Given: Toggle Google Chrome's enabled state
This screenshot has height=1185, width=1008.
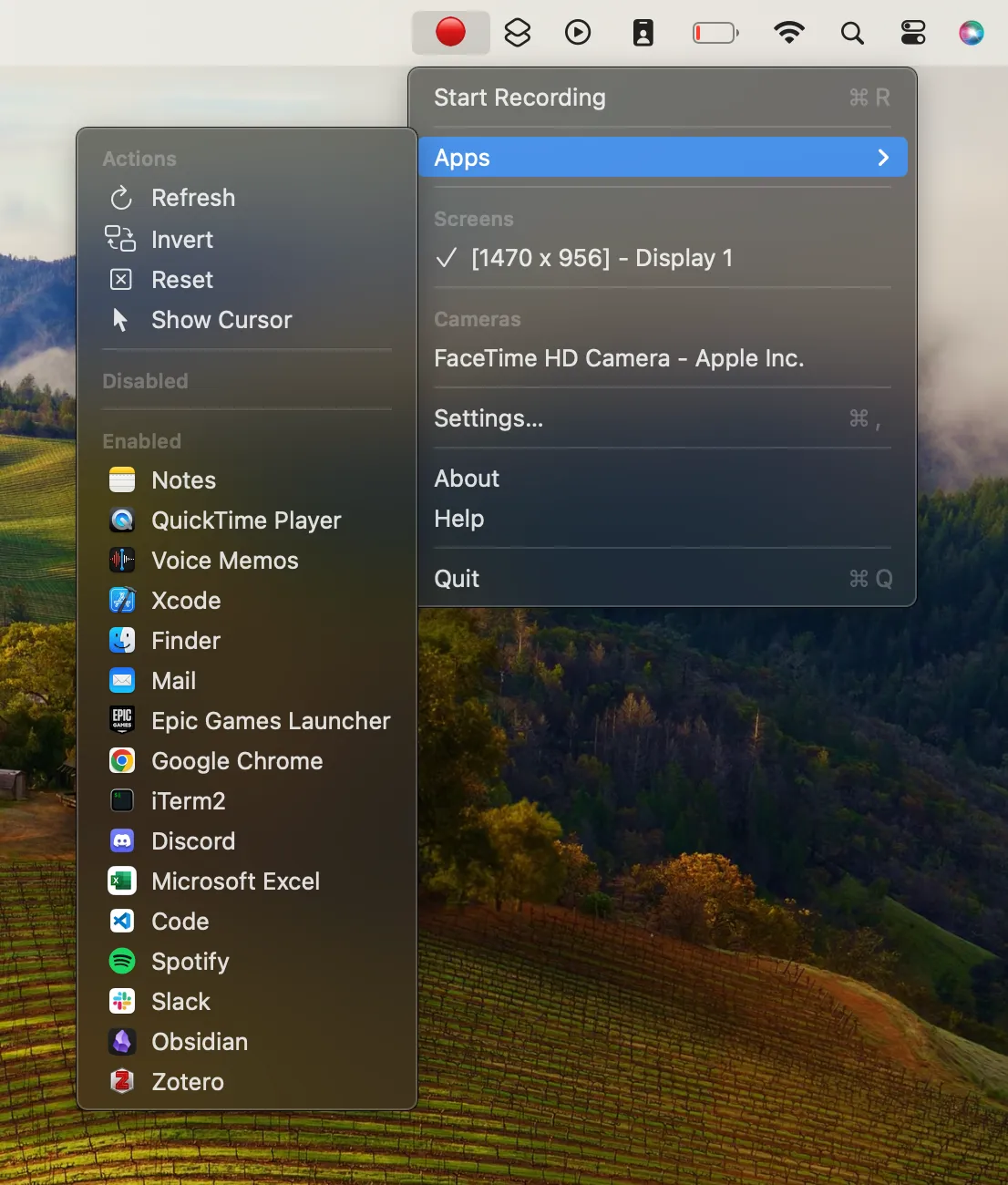Looking at the screenshot, I should (236, 760).
